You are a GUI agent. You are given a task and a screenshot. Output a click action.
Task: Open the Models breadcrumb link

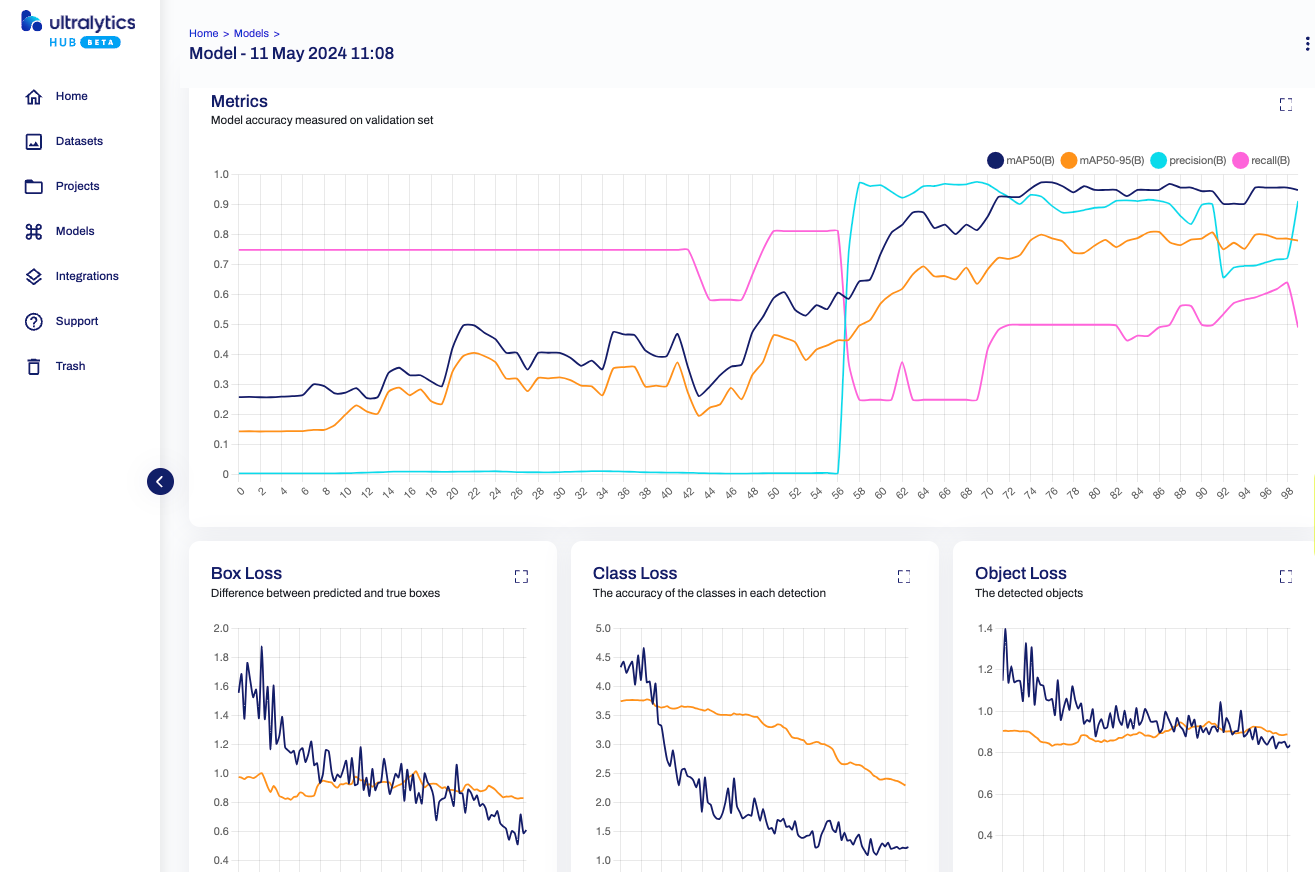click(251, 34)
